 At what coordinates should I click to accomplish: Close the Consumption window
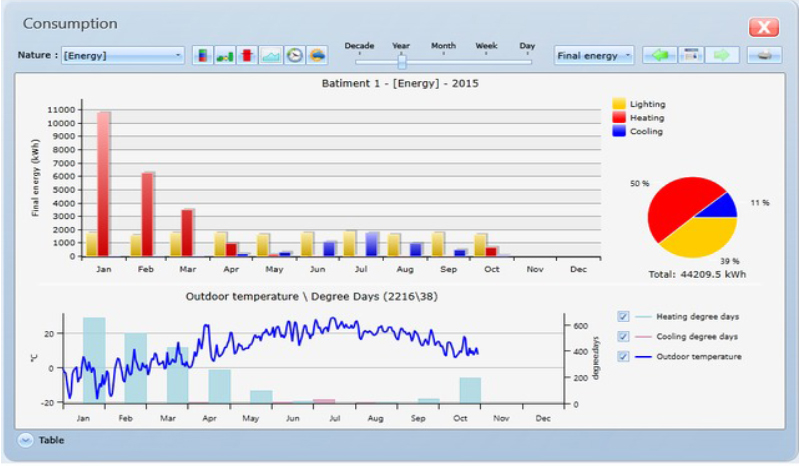[x=763, y=27]
